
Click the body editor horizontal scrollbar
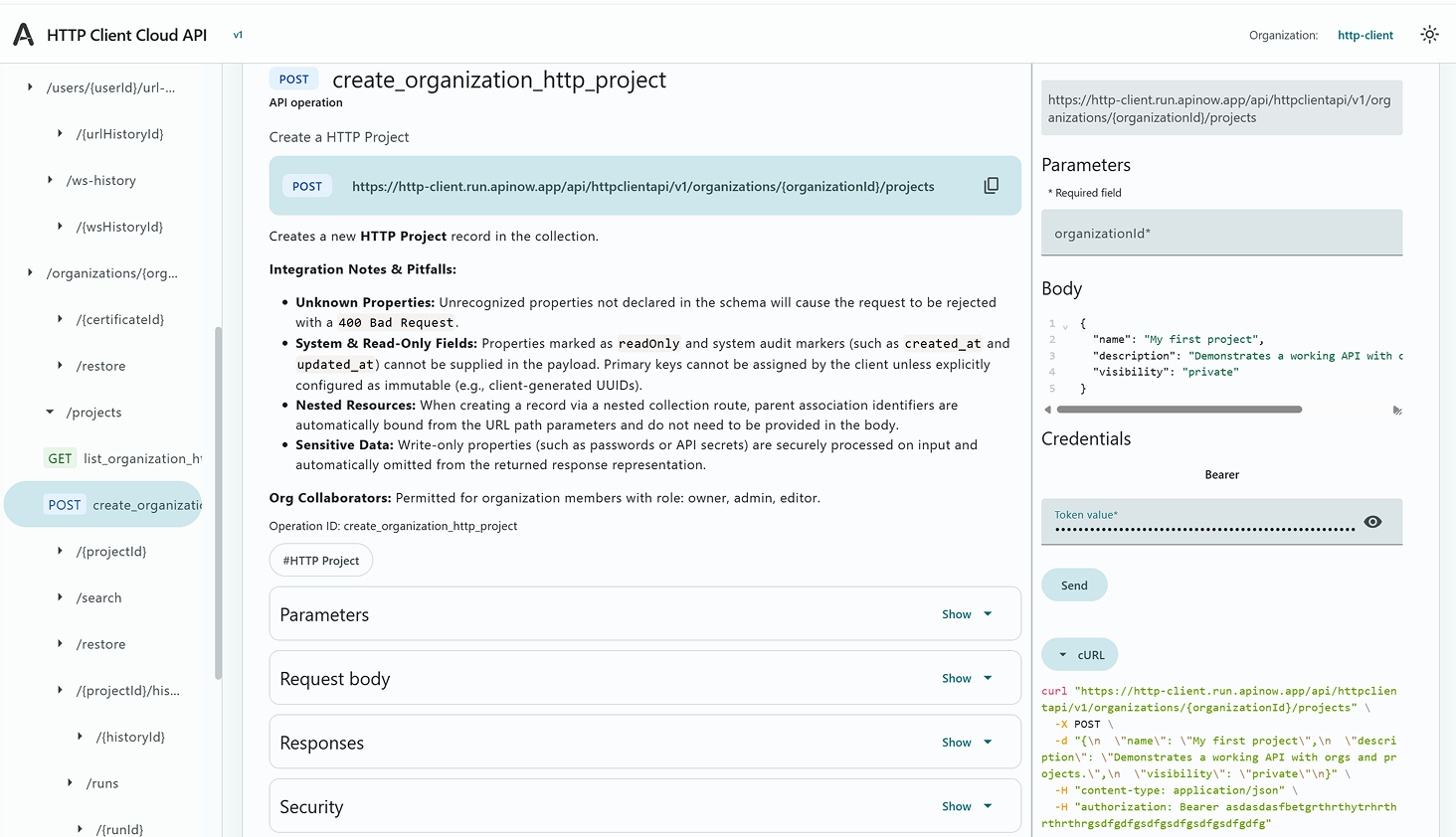click(x=1179, y=410)
